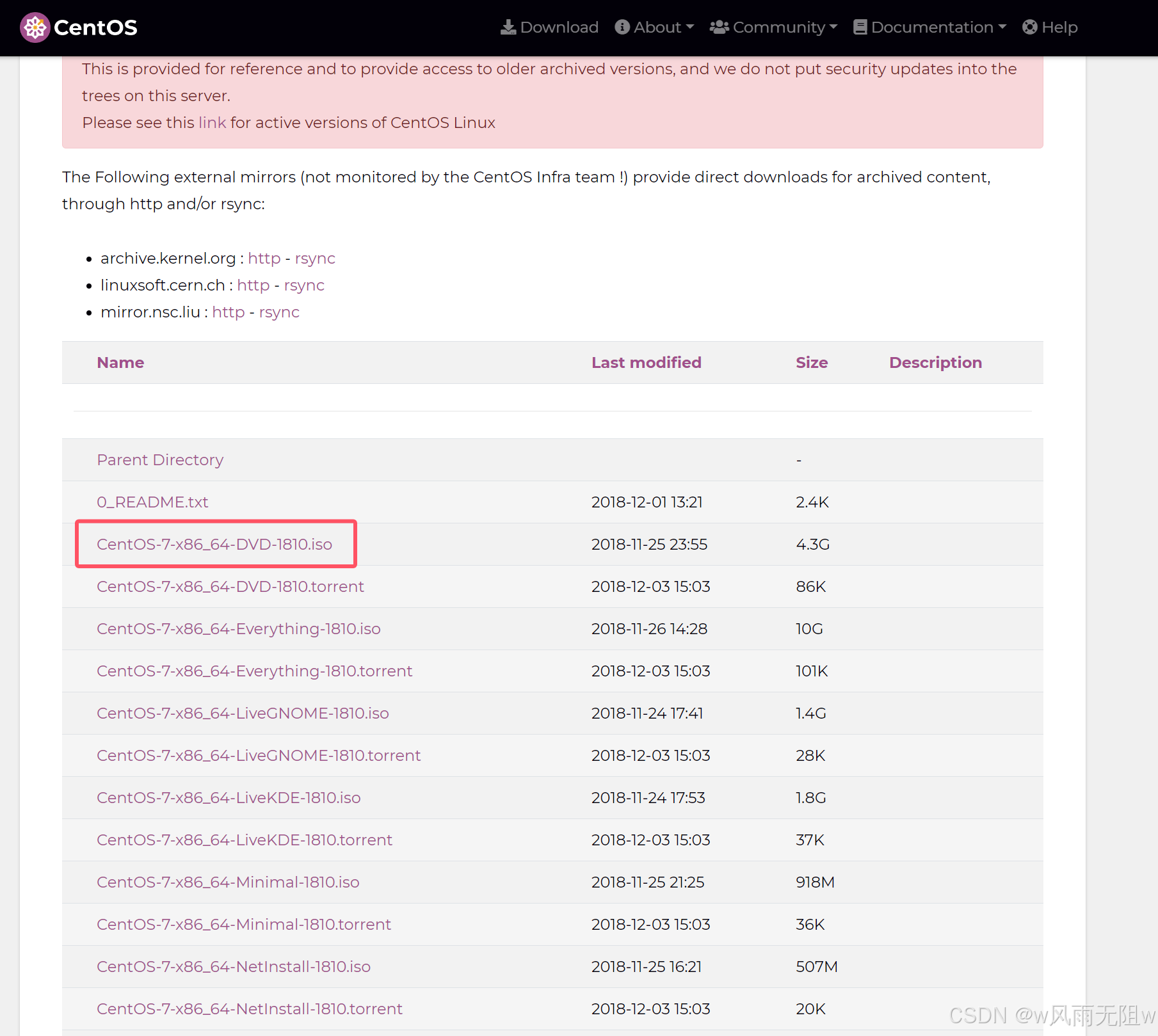Image resolution: width=1158 pixels, height=1036 pixels.
Task: Click the Help lifebuoy icon
Action: (1030, 27)
